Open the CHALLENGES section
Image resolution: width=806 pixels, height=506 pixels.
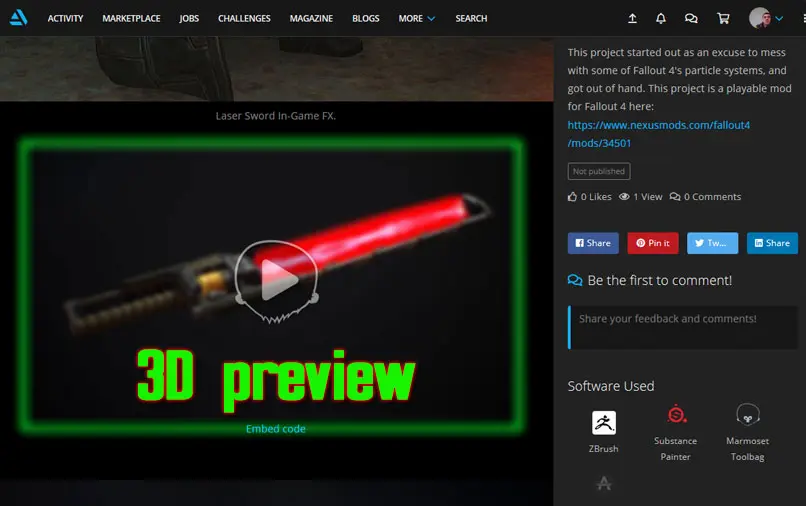(x=244, y=19)
